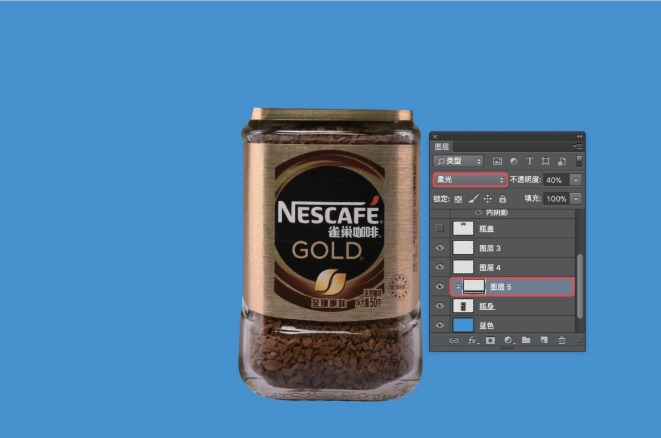Click the new group folder icon
This screenshot has height=438, width=661.
click(526, 340)
